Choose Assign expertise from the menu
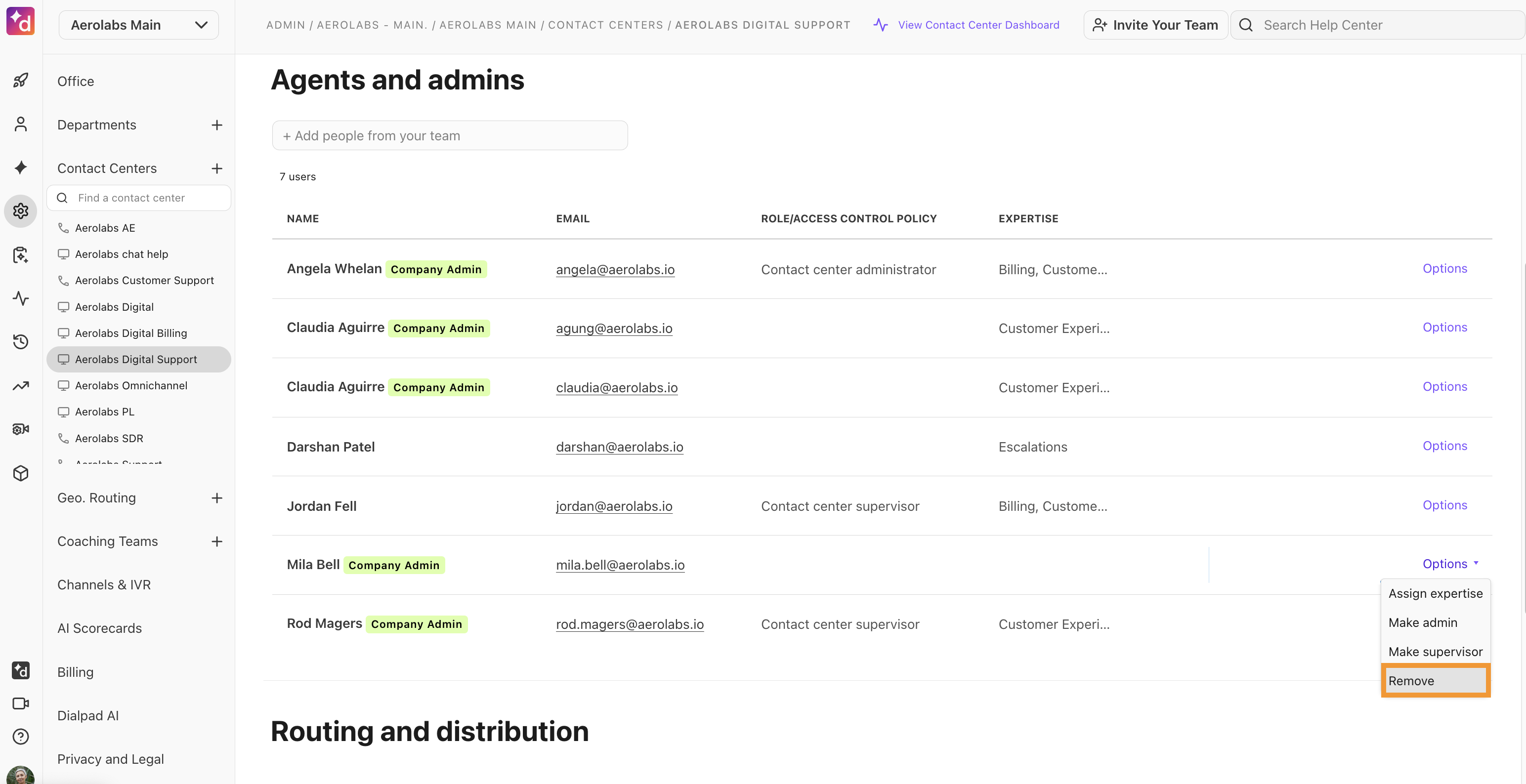The height and width of the screenshot is (784, 1526). point(1436,593)
